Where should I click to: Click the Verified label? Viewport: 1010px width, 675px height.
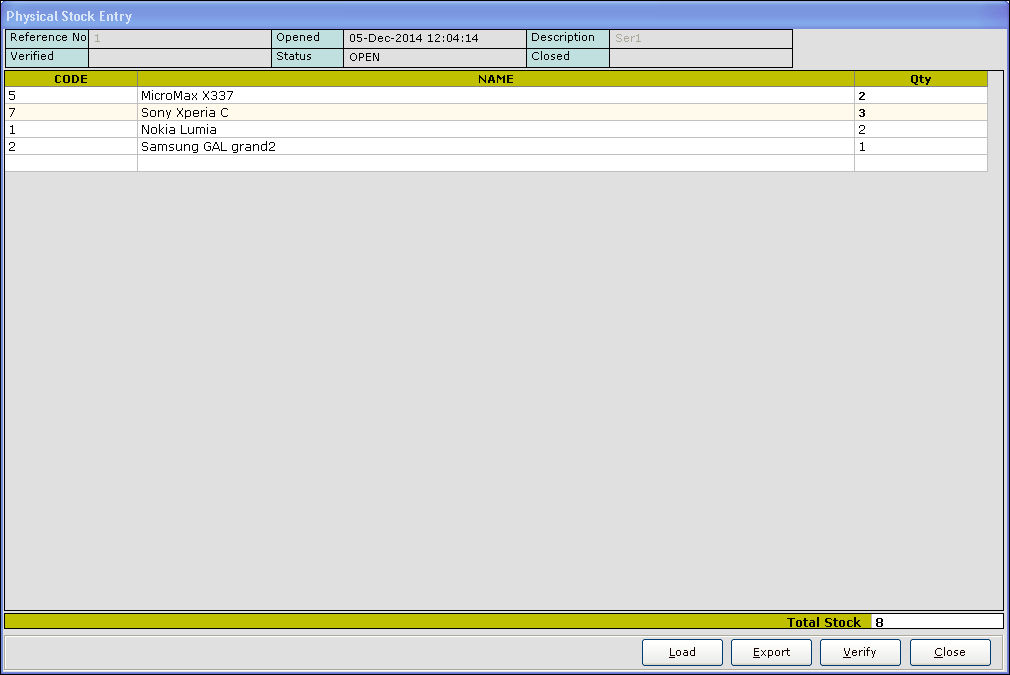[x=47, y=57]
